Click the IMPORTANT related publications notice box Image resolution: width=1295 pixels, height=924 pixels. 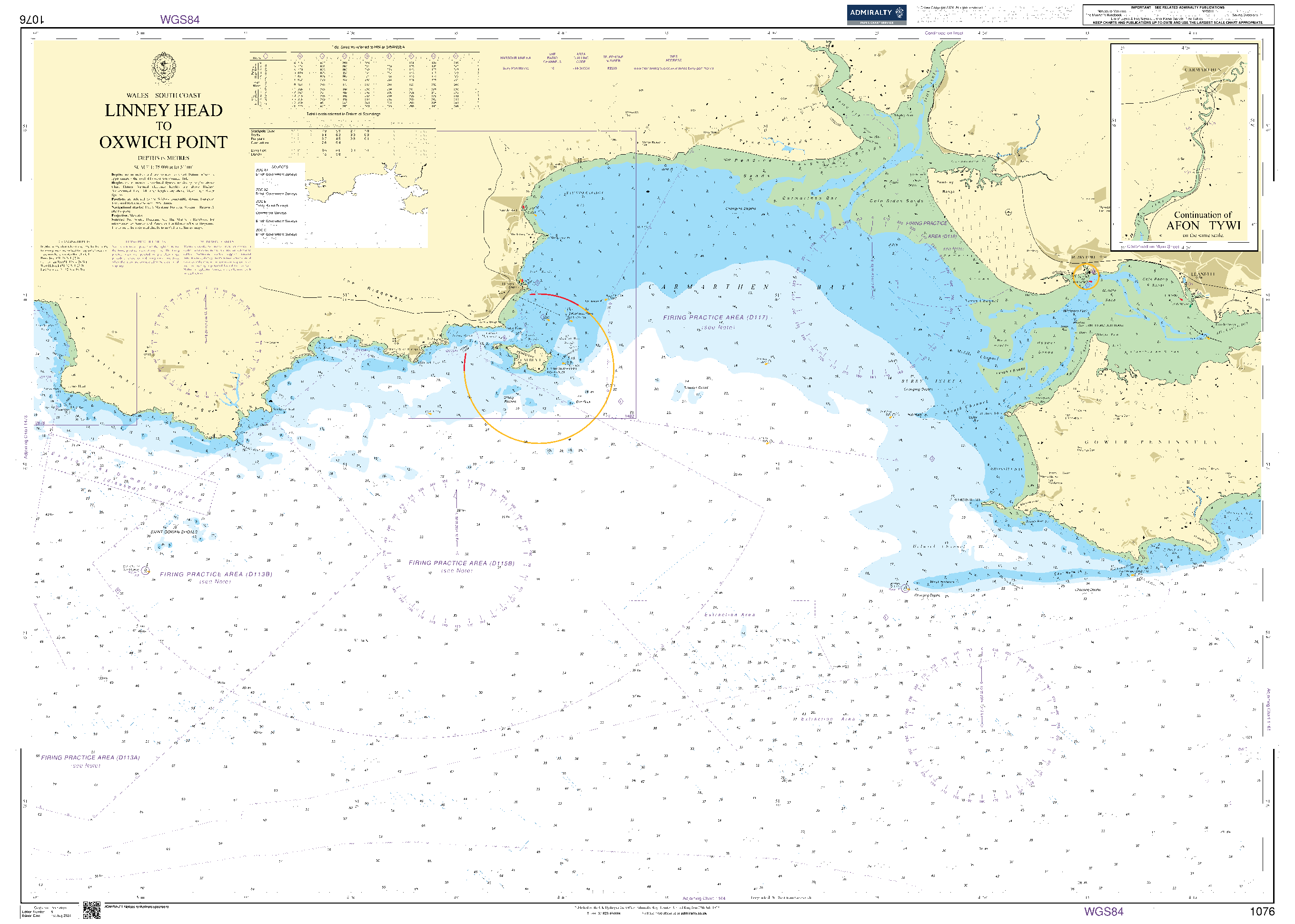point(1178,15)
